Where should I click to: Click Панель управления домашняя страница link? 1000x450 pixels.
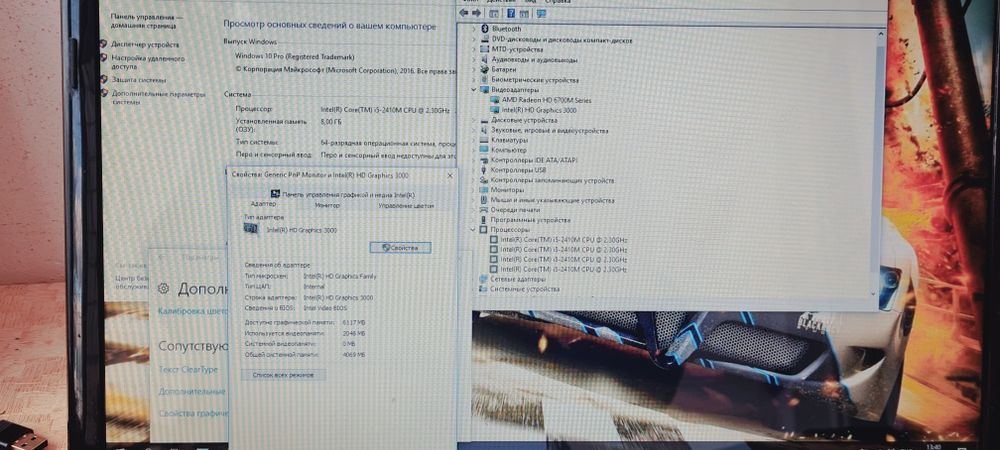pyautogui.click(x=147, y=20)
